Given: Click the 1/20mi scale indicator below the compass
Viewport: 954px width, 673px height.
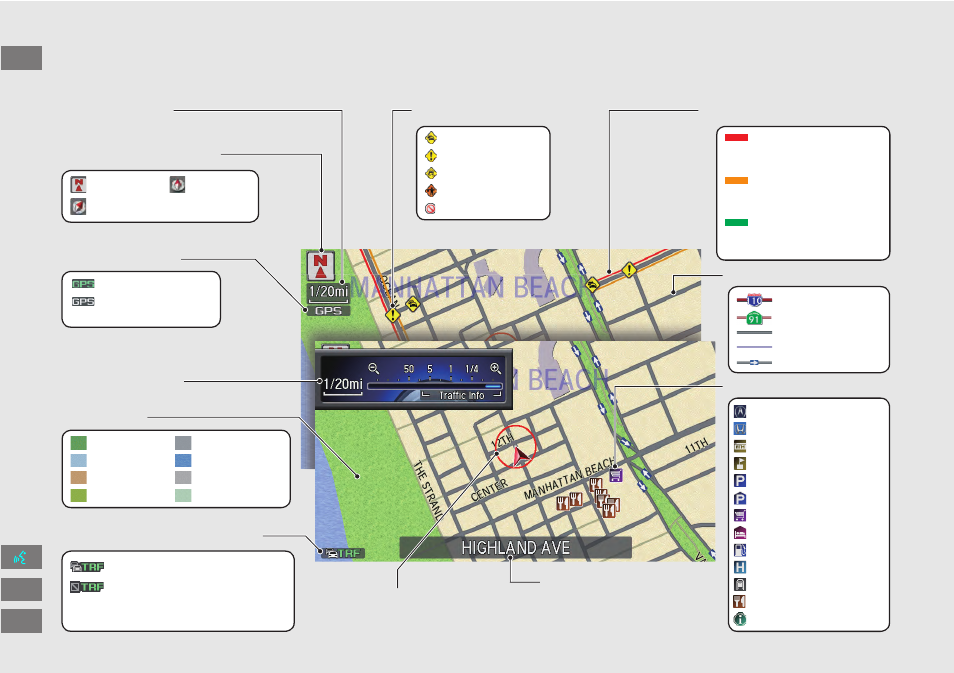Looking at the screenshot, I should (328, 291).
